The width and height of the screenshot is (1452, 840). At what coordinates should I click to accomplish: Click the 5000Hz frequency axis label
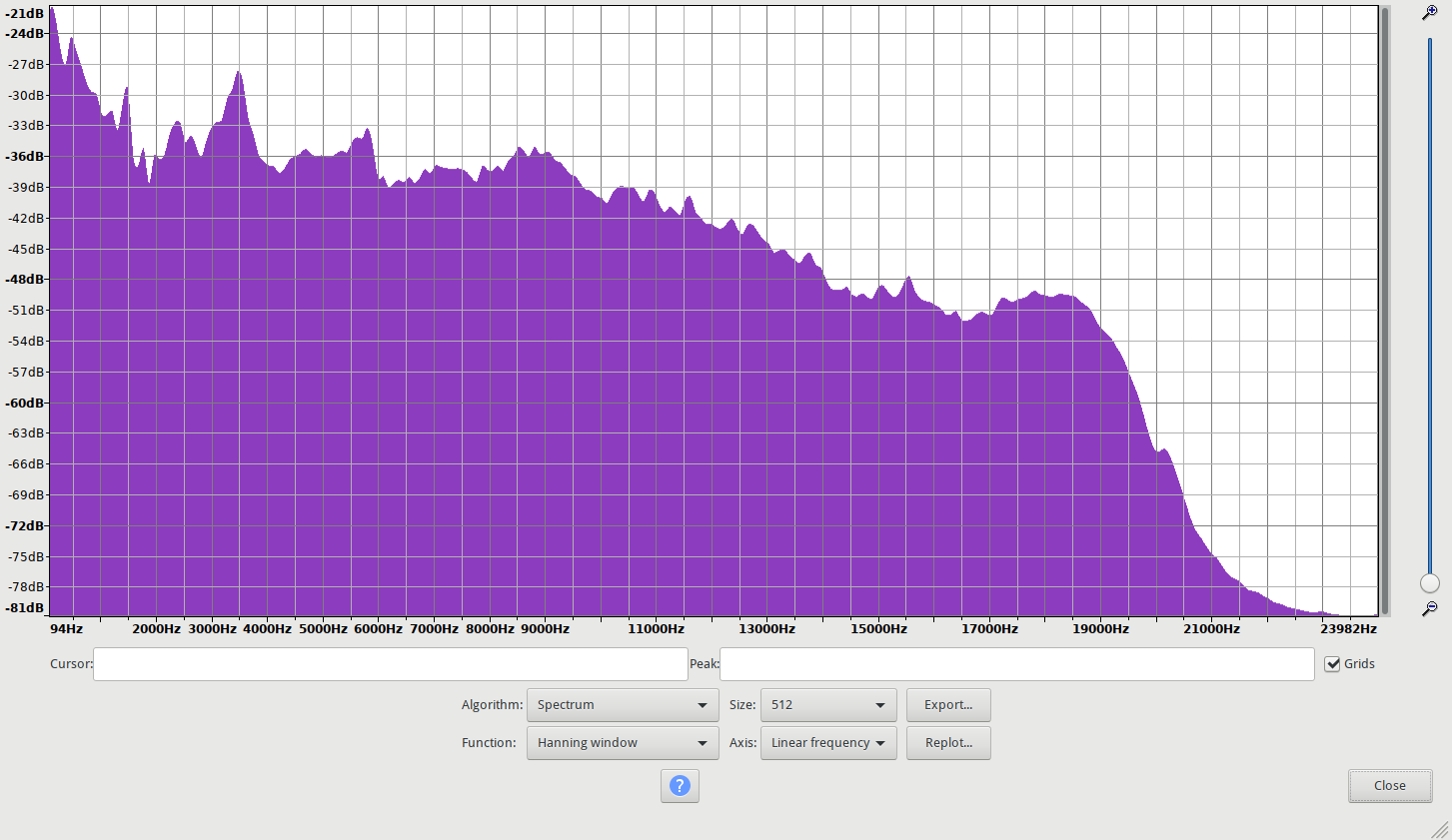[x=323, y=629]
